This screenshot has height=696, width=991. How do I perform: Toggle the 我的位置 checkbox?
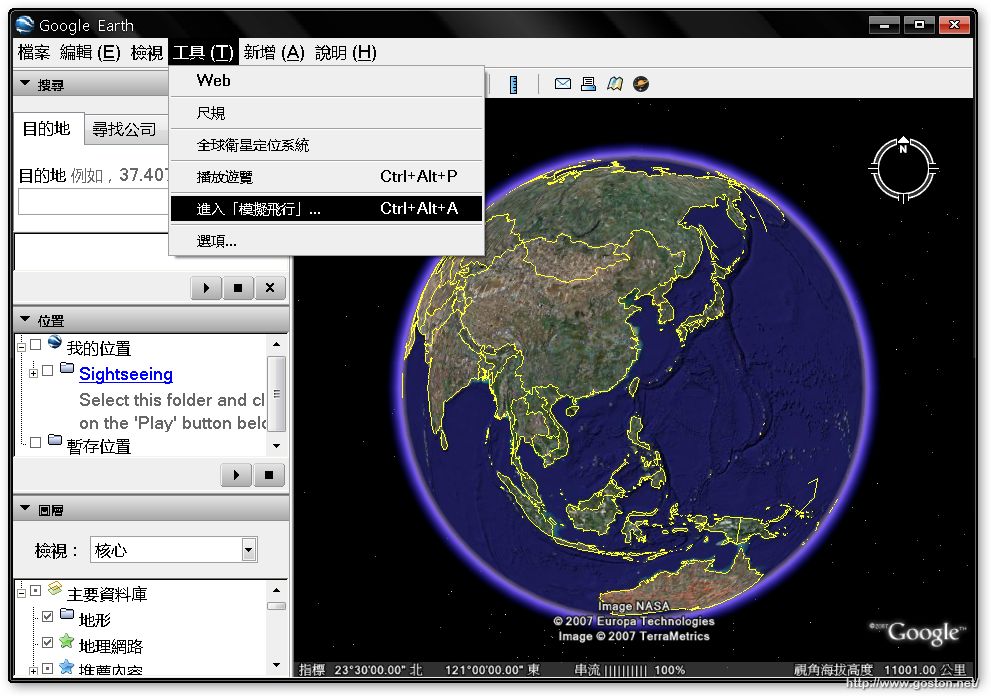(35, 345)
